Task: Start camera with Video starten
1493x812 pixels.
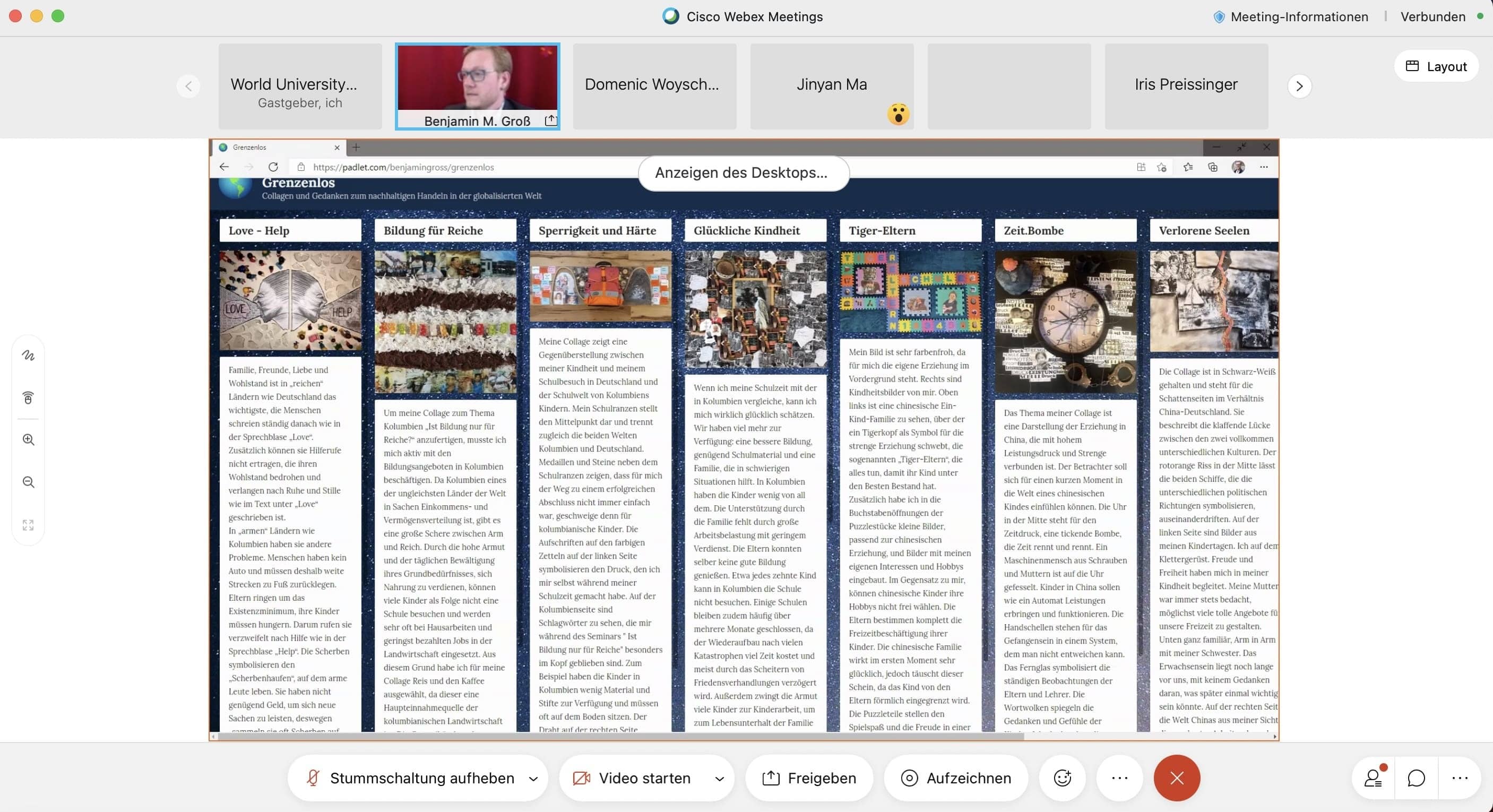Action: 632,778
